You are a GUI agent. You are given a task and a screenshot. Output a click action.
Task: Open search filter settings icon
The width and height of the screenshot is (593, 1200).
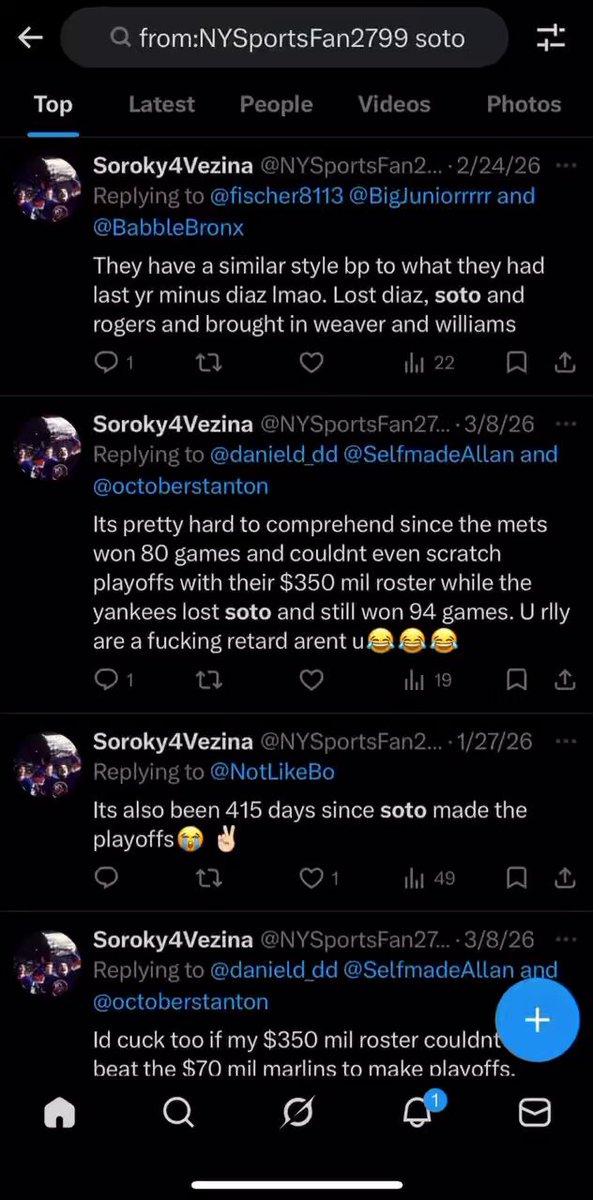point(551,38)
